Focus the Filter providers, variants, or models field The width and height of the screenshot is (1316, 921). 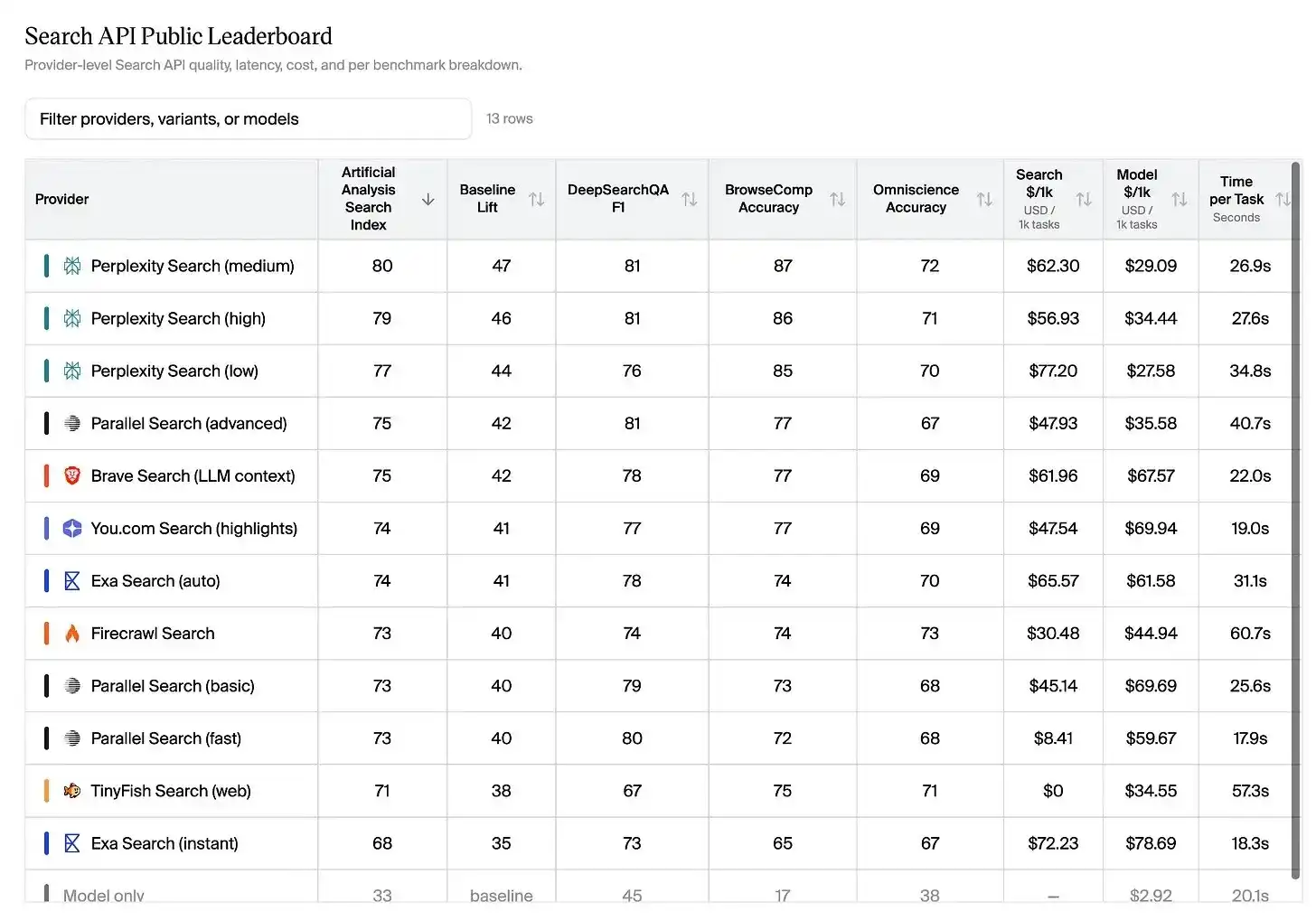248,119
